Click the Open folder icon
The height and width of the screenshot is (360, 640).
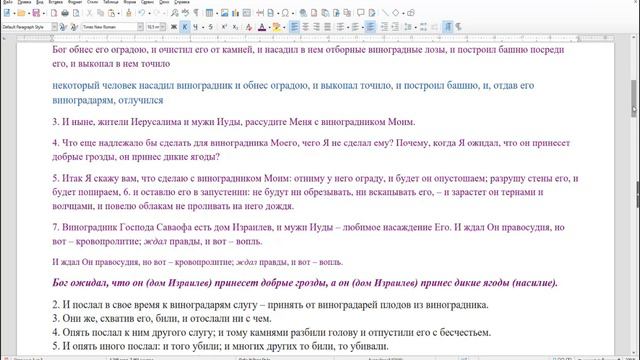click(x=21, y=13)
